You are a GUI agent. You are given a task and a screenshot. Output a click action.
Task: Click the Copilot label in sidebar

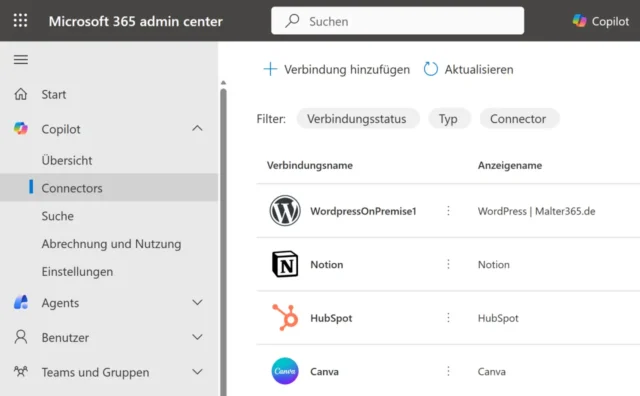tap(61, 129)
